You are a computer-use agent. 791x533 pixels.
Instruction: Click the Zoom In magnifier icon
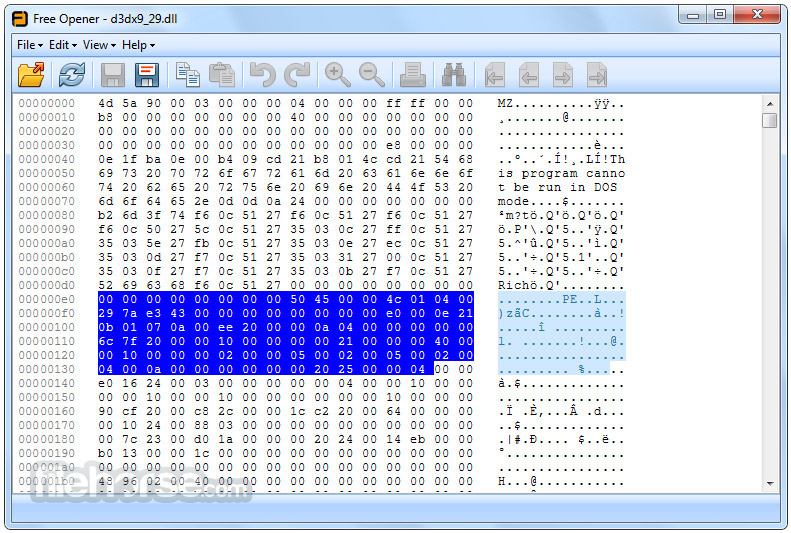337,75
